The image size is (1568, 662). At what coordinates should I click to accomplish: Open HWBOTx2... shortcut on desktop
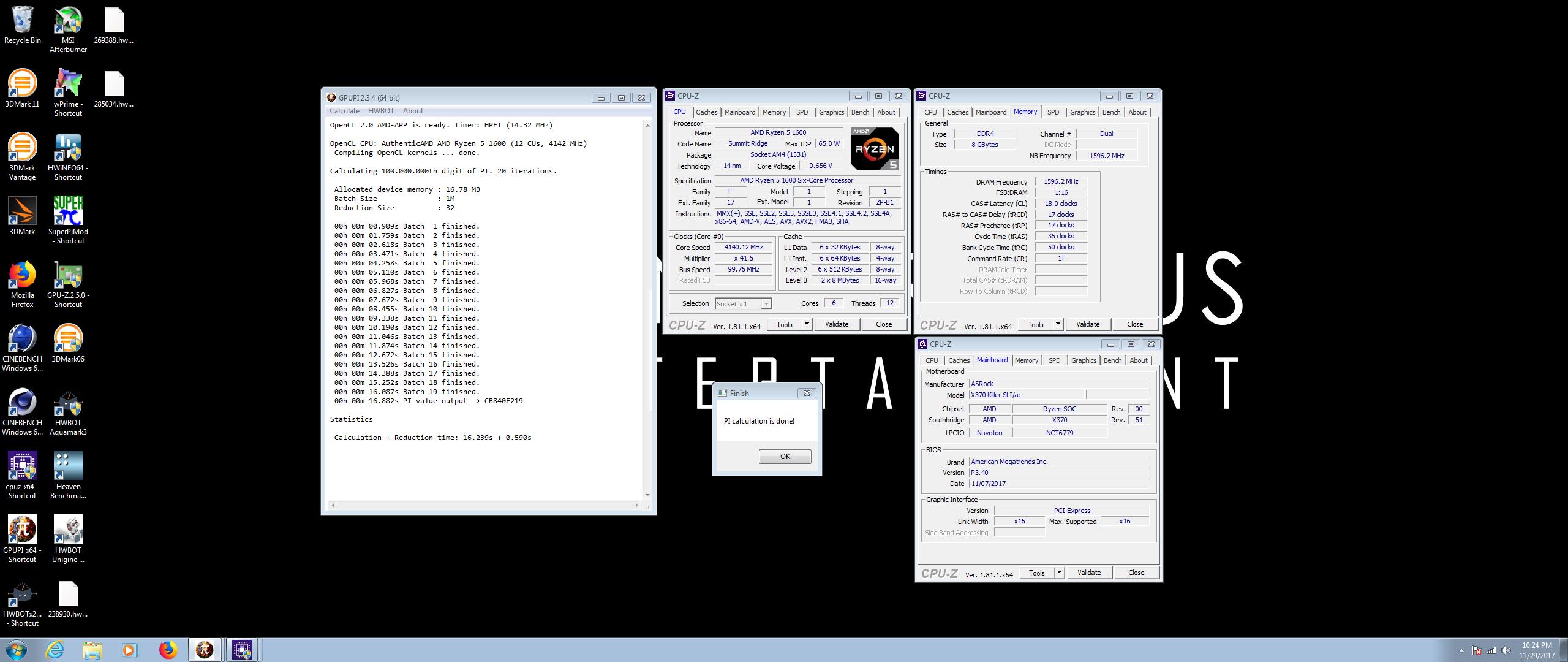tap(23, 603)
